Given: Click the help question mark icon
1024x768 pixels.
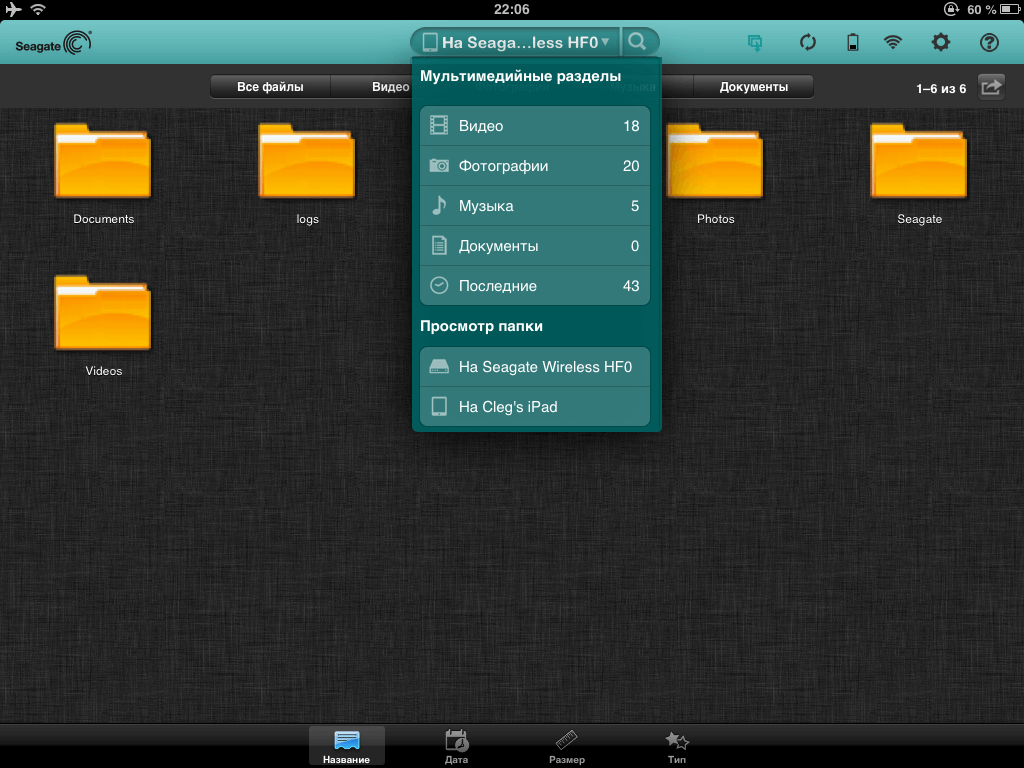Looking at the screenshot, I should (989, 42).
